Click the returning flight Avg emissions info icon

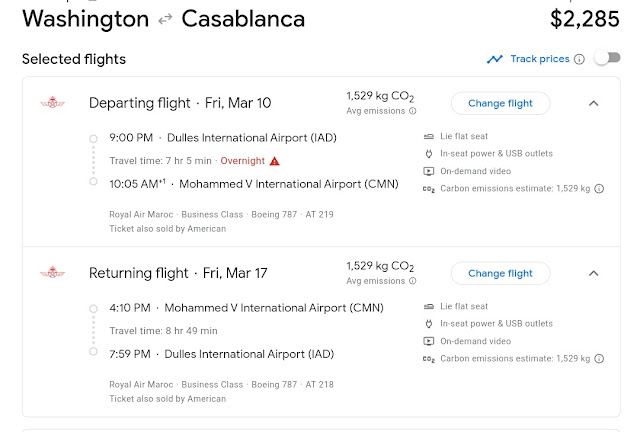[x=413, y=281]
